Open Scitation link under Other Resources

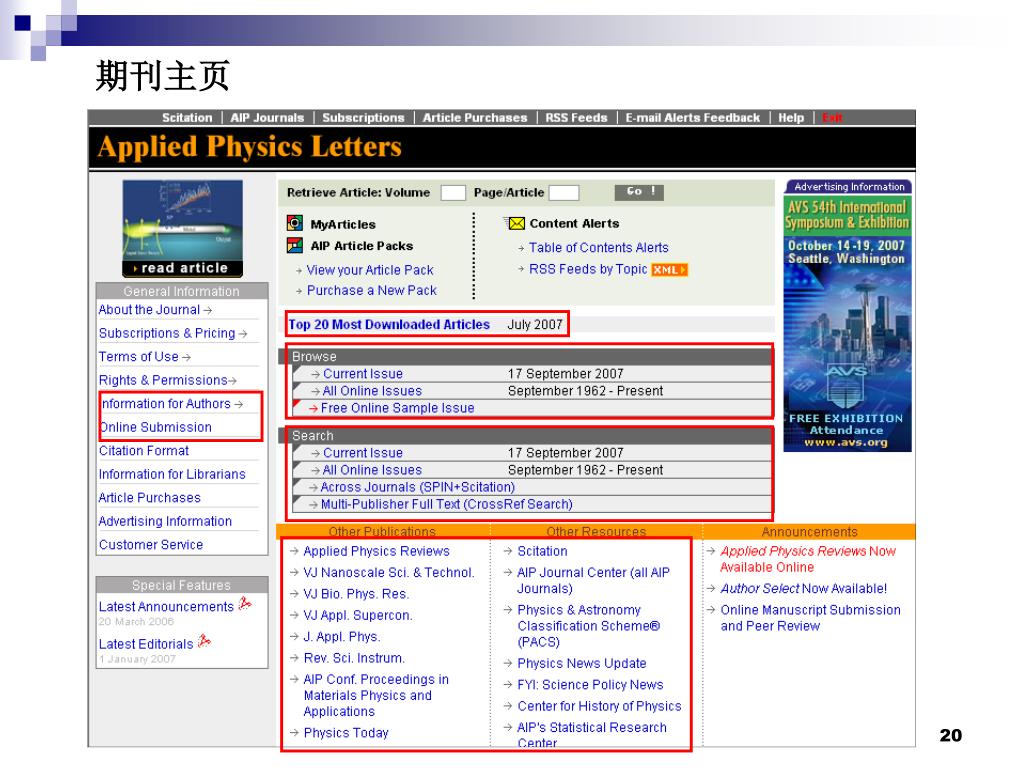click(x=542, y=551)
